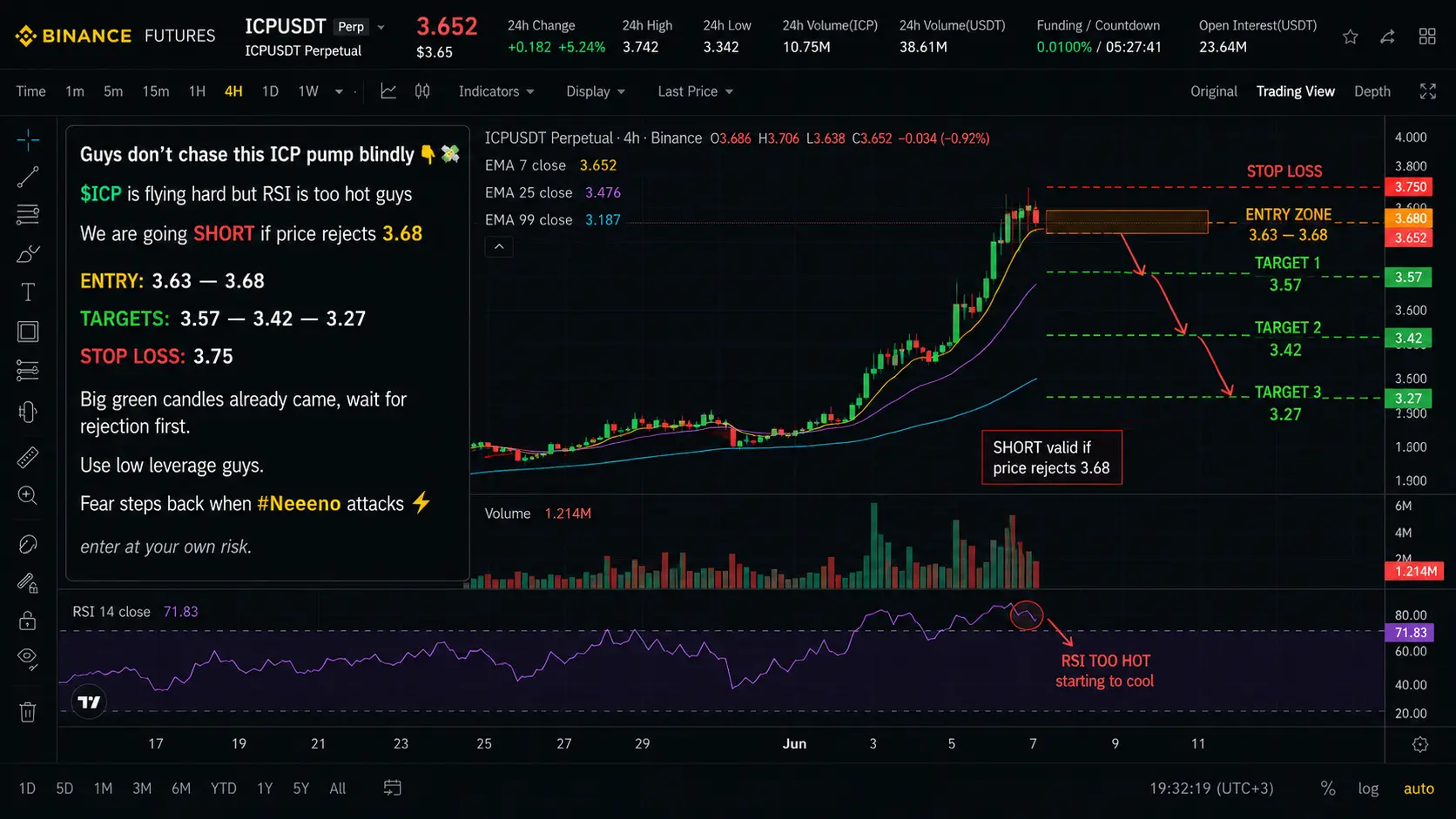Image resolution: width=1456 pixels, height=819 pixels.
Task: Change interval to 1W
Action: click(308, 91)
